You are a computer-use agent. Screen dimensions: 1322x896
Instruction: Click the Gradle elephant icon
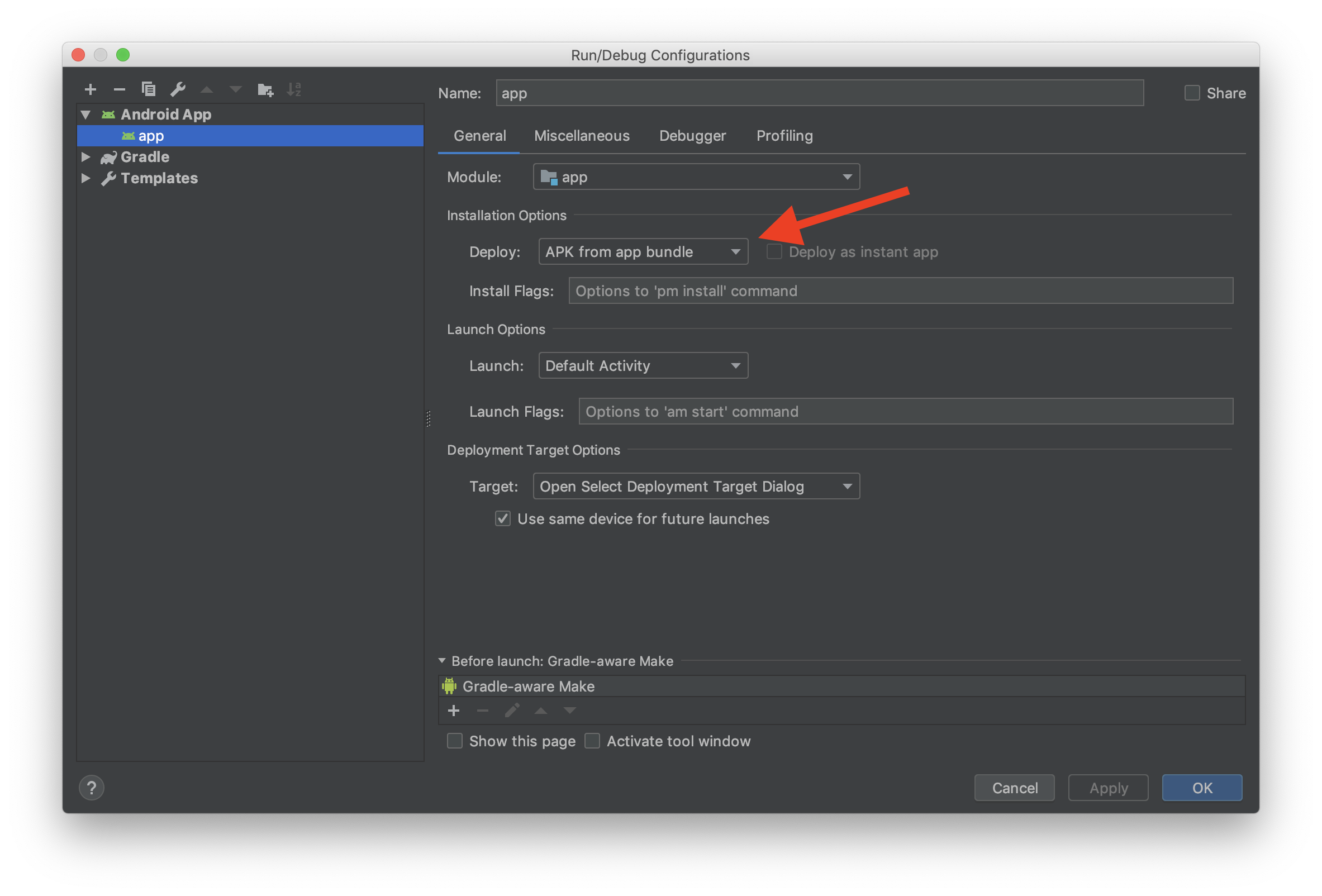tap(108, 158)
